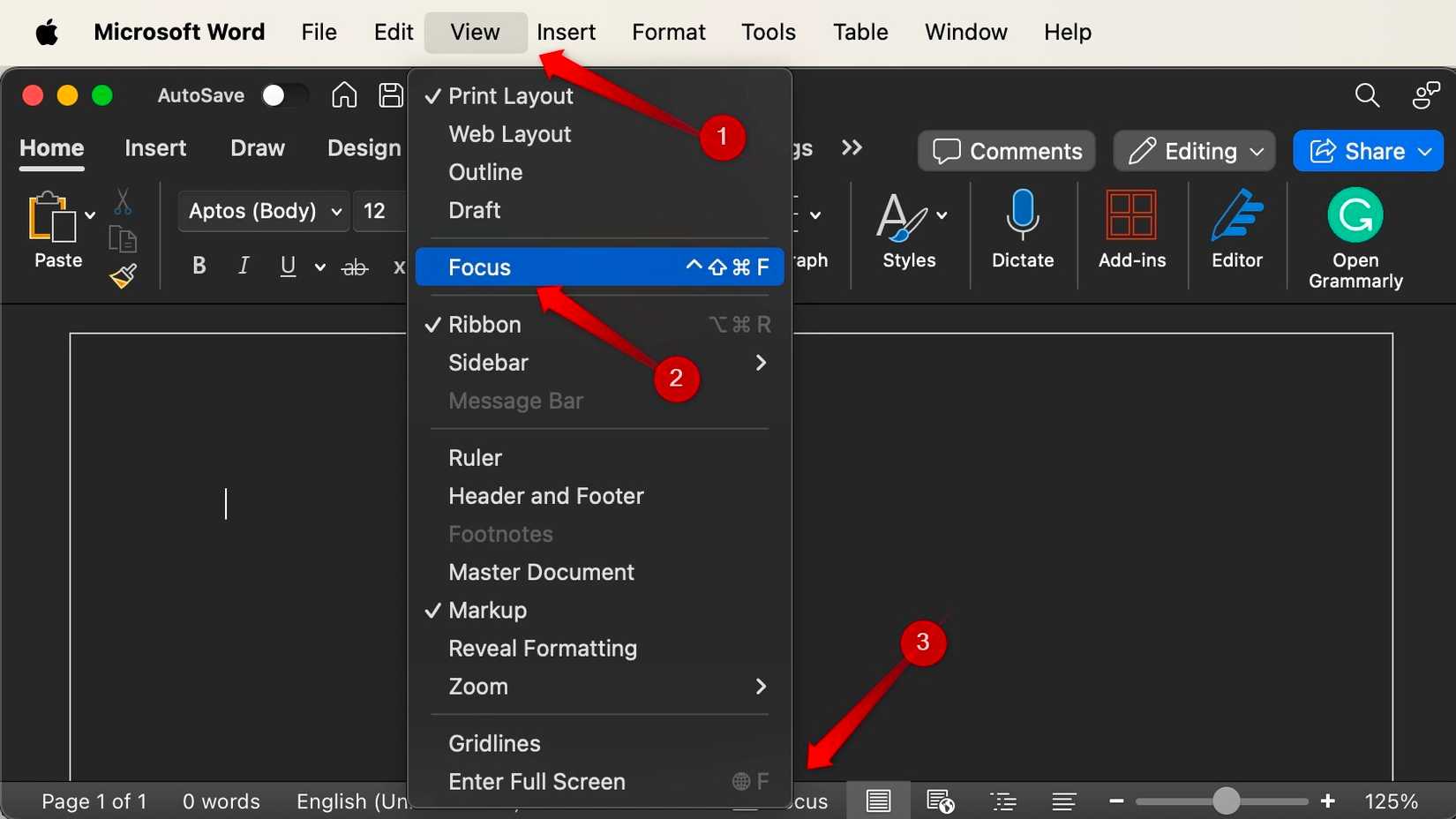Click the Share button

click(x=1366, y=151)
